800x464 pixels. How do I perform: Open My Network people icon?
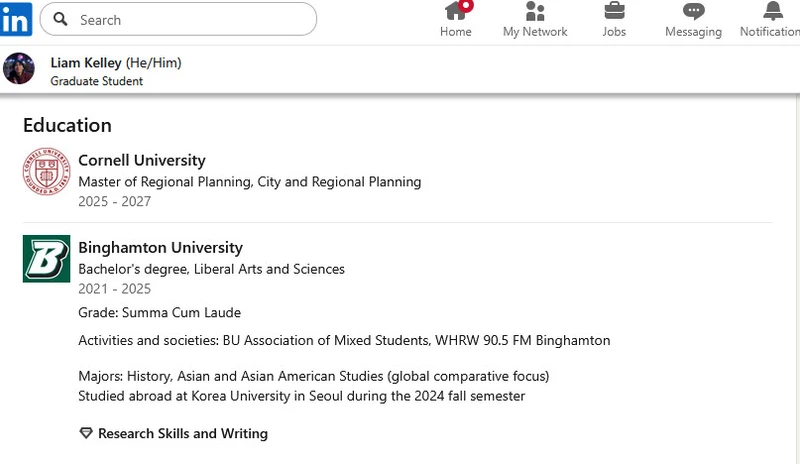pyautogui.click(x=535, y=11)
